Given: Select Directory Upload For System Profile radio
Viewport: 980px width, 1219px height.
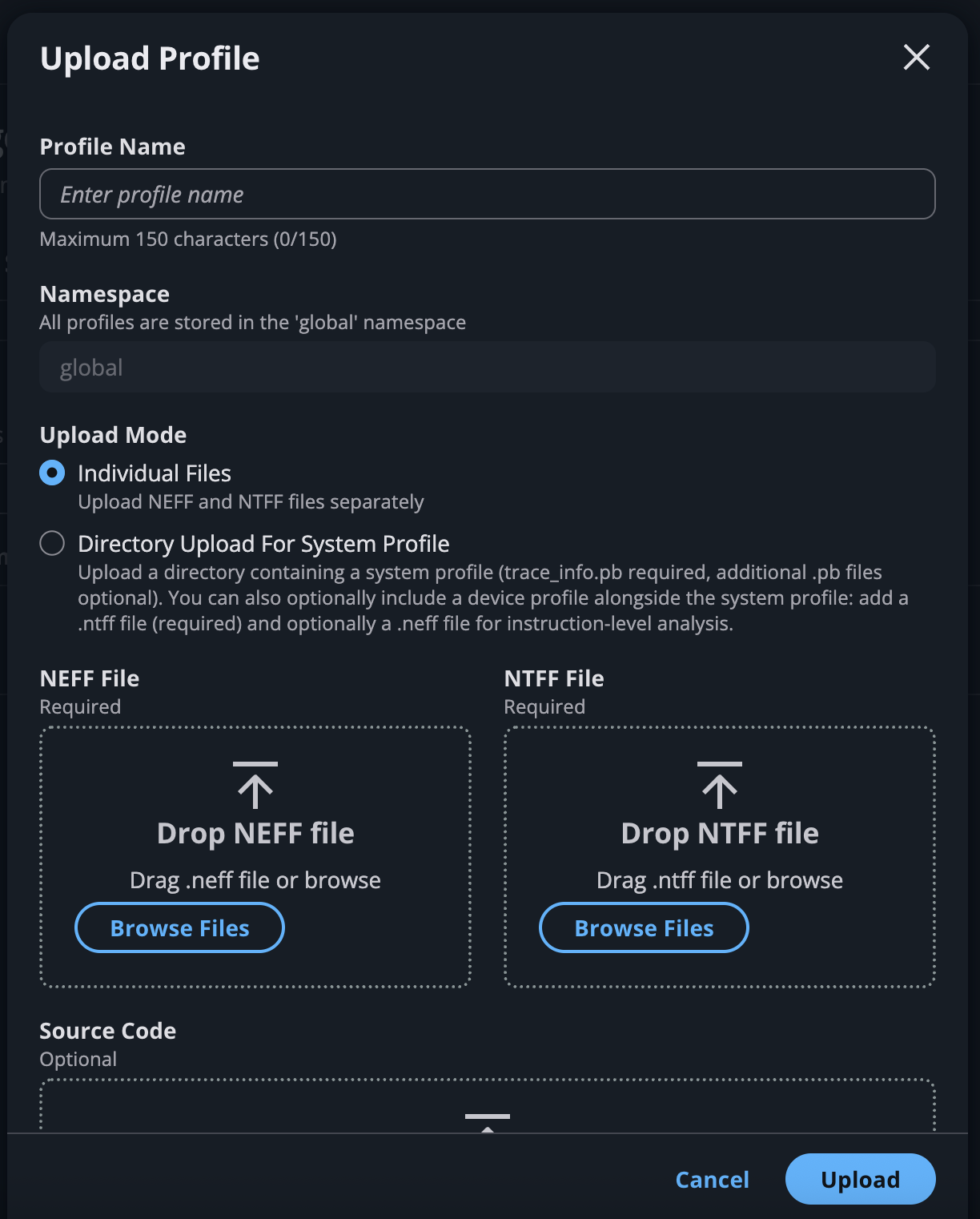Looking at the screenshot, I should tap(52, 544).
